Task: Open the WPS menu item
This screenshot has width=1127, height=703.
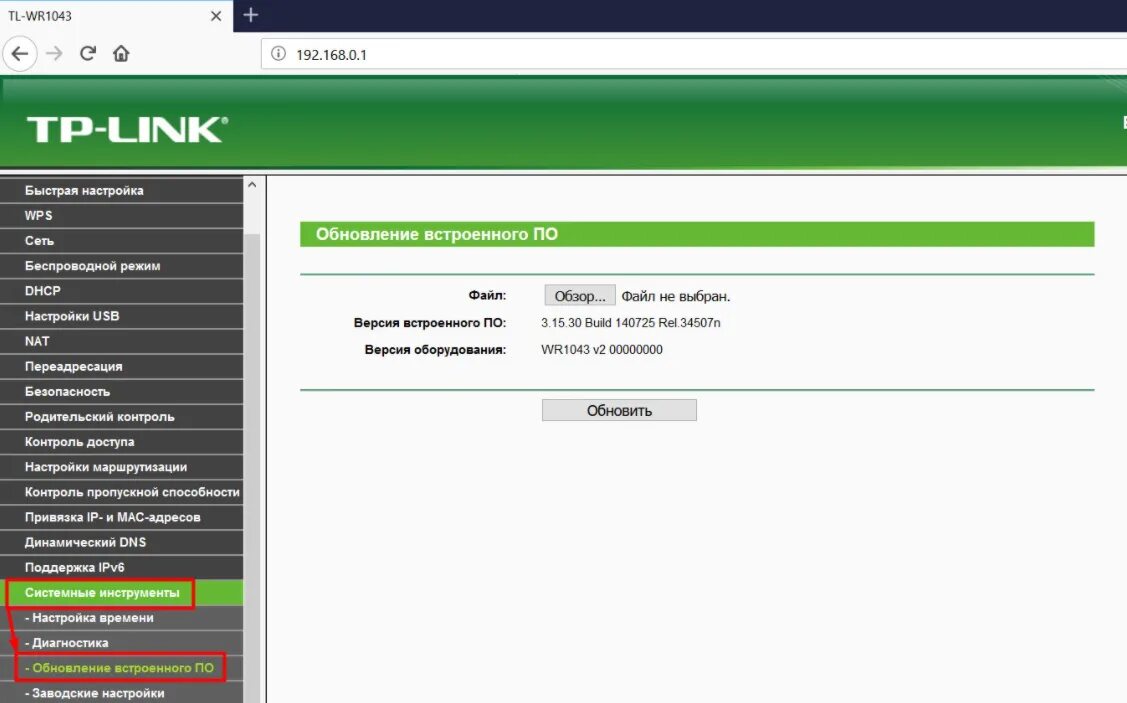Action: [121, 216]
